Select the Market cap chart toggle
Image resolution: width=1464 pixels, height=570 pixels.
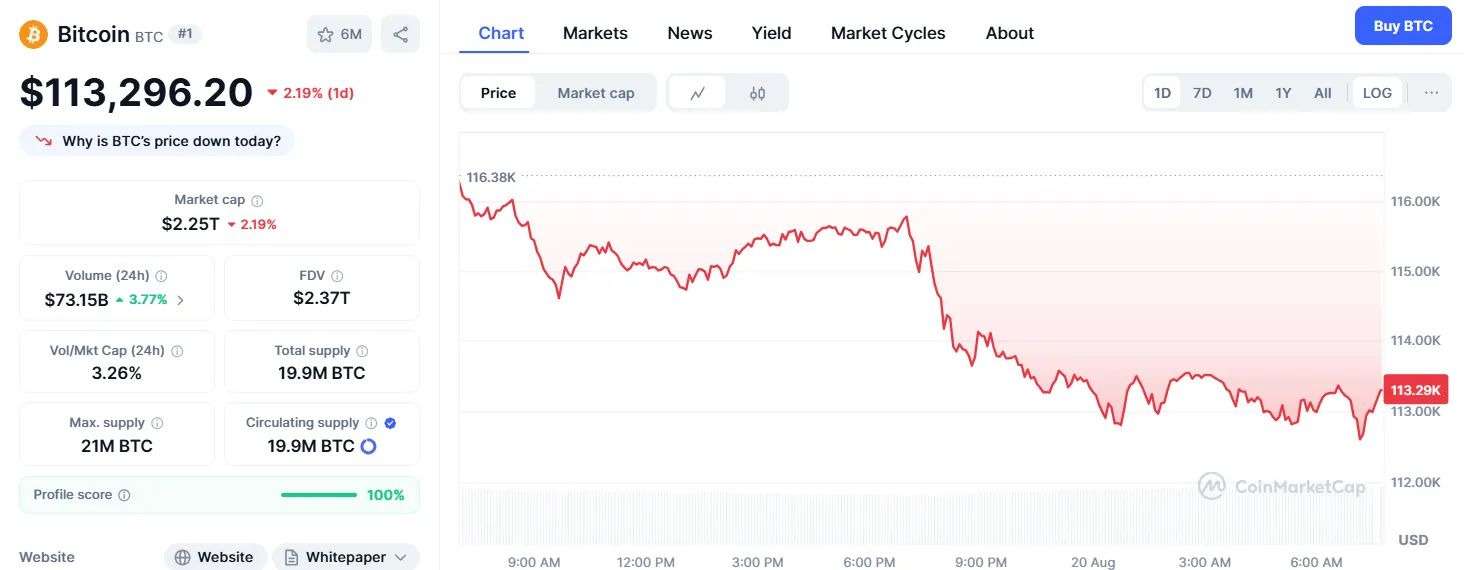pyautogui.click(x=596, y=93)
